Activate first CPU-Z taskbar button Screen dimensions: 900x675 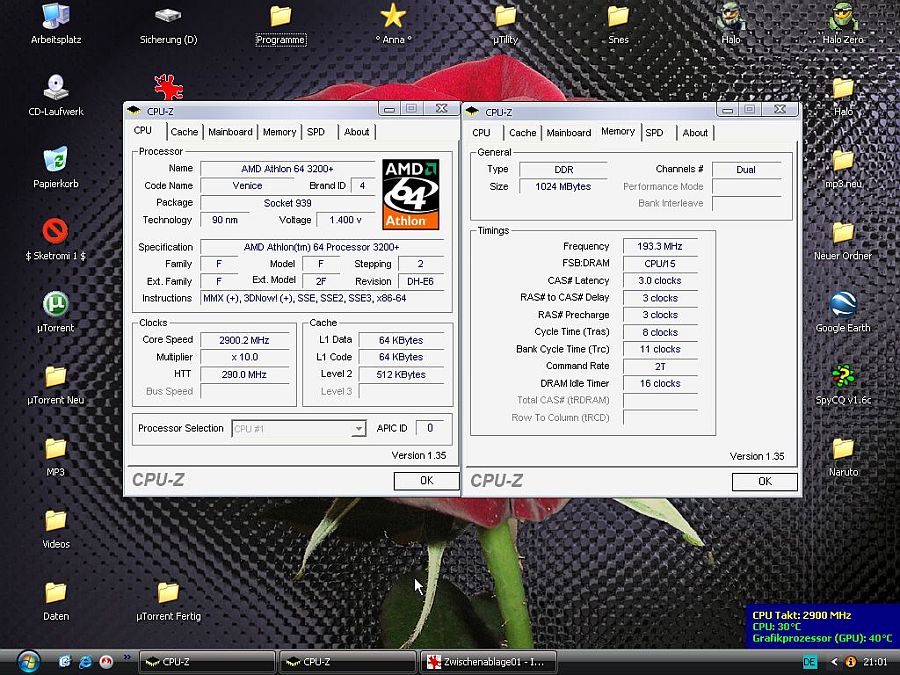[207, 662]
